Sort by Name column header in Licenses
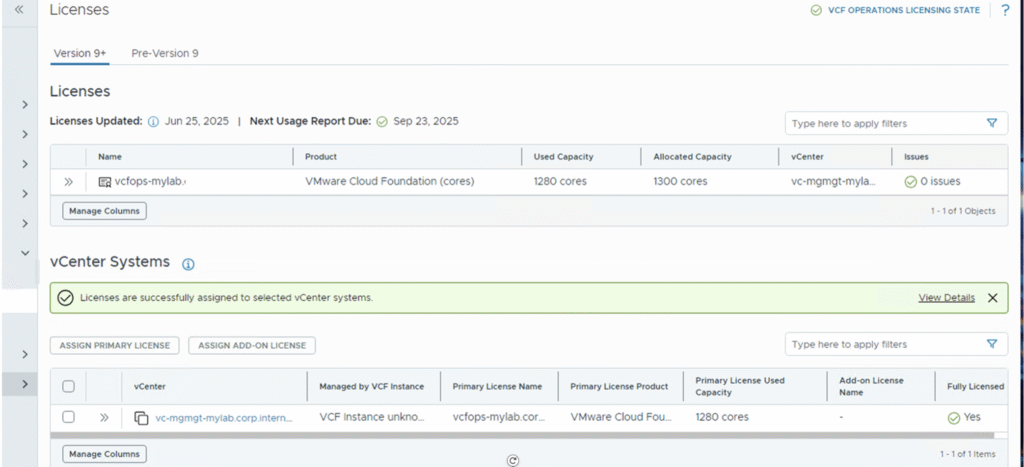1024x467 pixels. point(110,157)
